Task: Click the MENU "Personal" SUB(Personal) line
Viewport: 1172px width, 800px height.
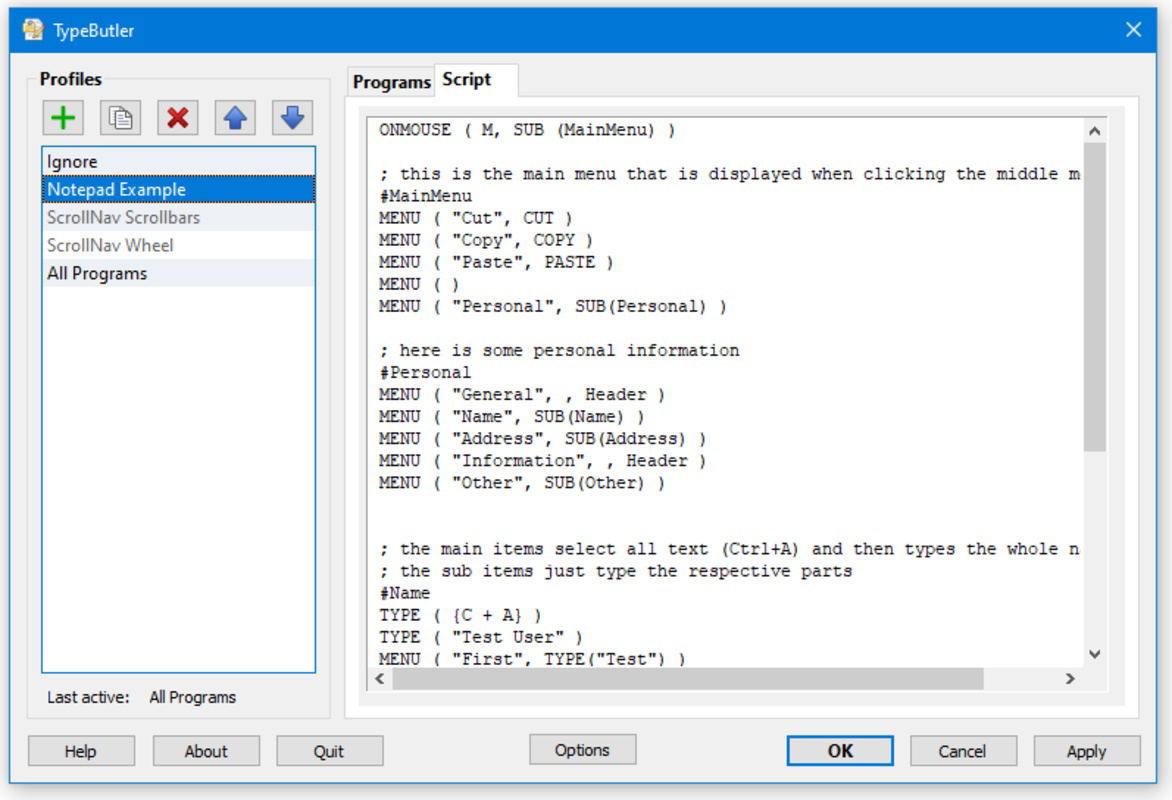Action: click(x=552, y=307)
